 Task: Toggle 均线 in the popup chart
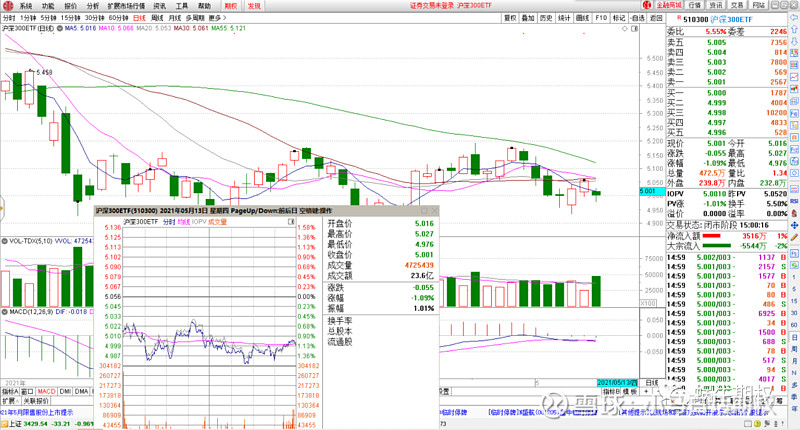[x=184, y=222]
